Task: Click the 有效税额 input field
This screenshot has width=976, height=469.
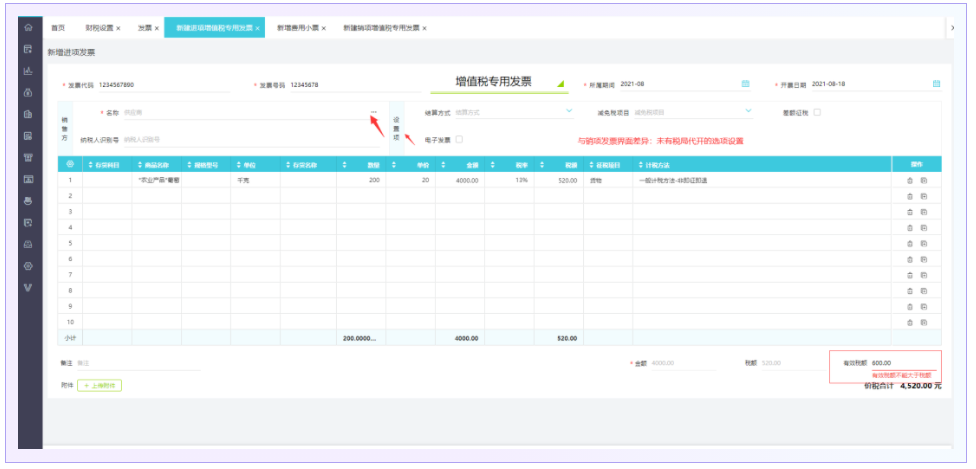Action: pyautogui.click(x=900, y=363)
